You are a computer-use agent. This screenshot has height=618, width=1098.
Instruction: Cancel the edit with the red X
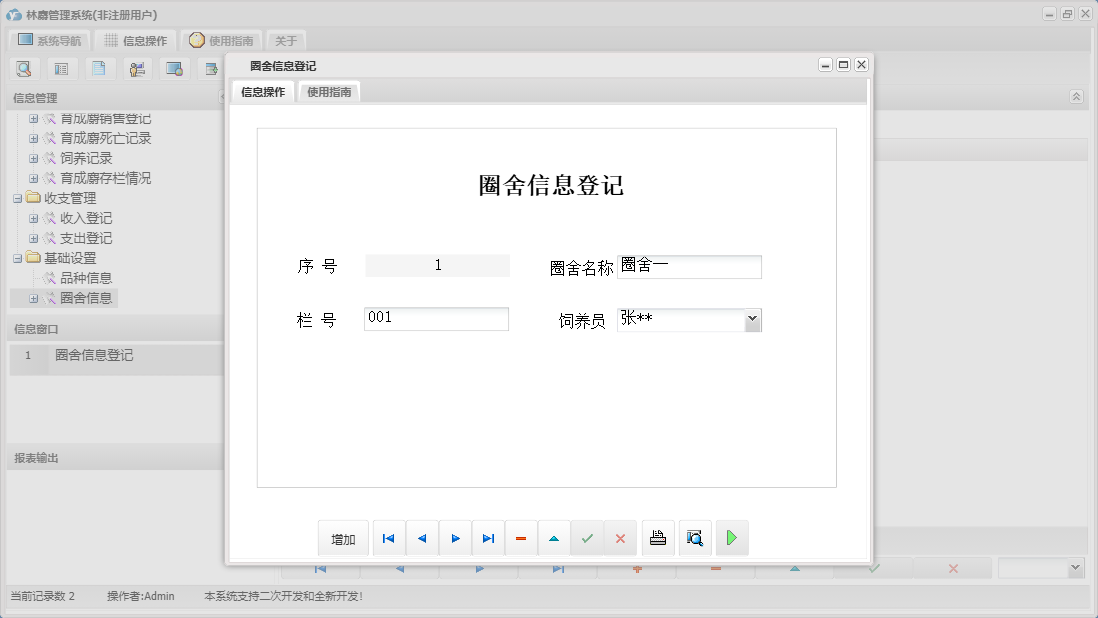(620, 537)
